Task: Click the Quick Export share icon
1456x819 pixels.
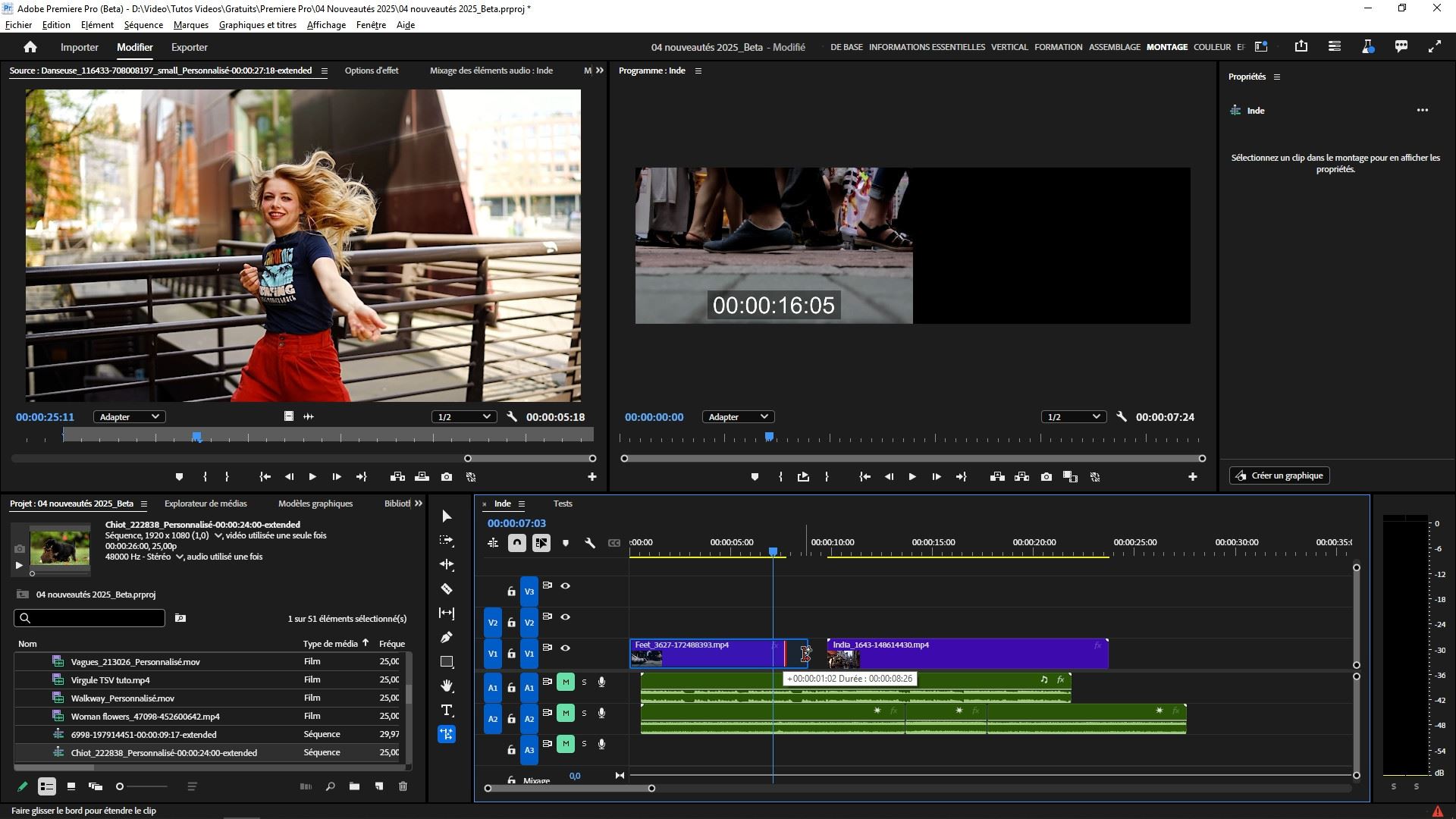Action: coord(1301,46)
